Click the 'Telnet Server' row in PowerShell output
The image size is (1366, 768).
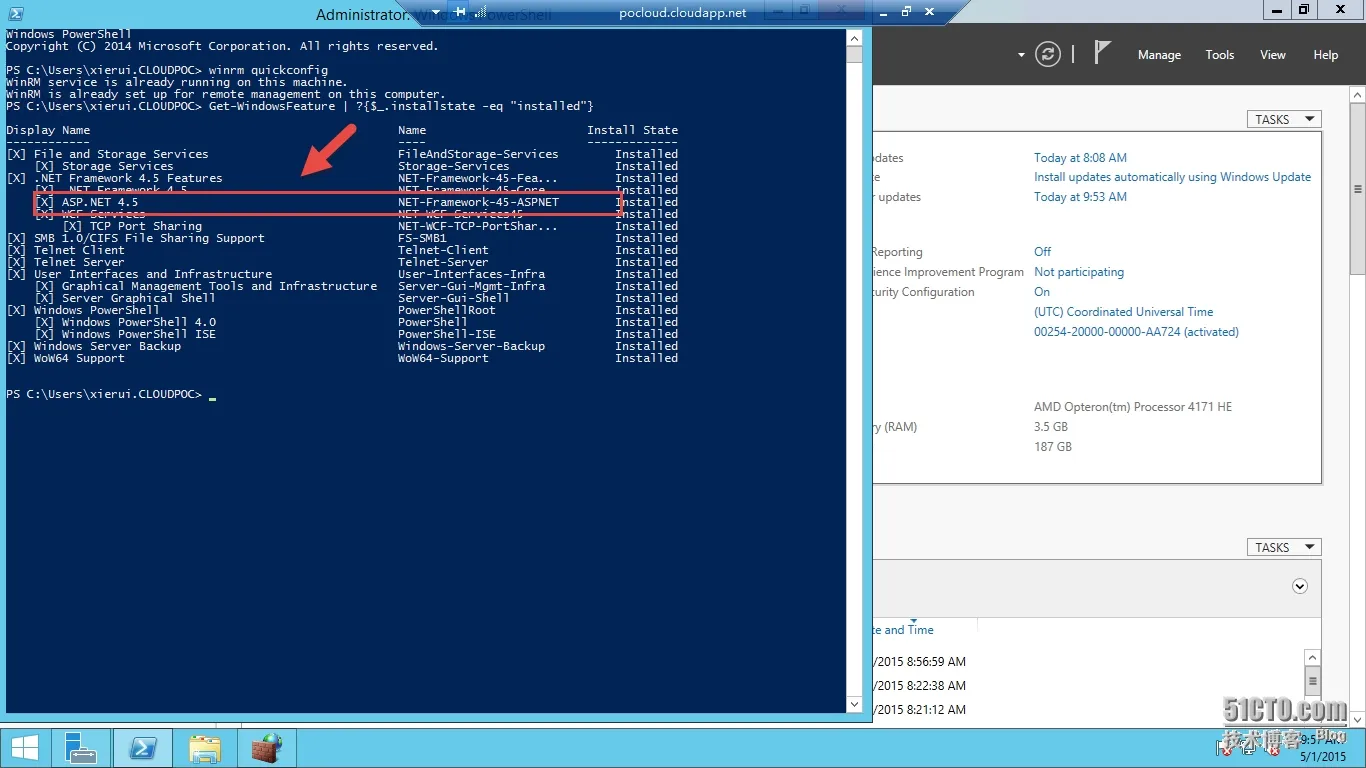pos(342,262)
